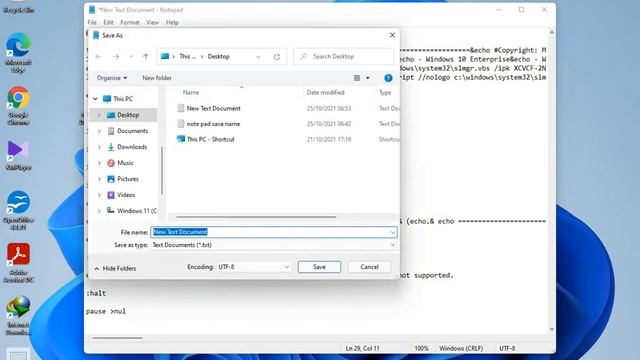Change the view layout icon
The width and height of the screenshot is (640, 360).
pos(357,78)
